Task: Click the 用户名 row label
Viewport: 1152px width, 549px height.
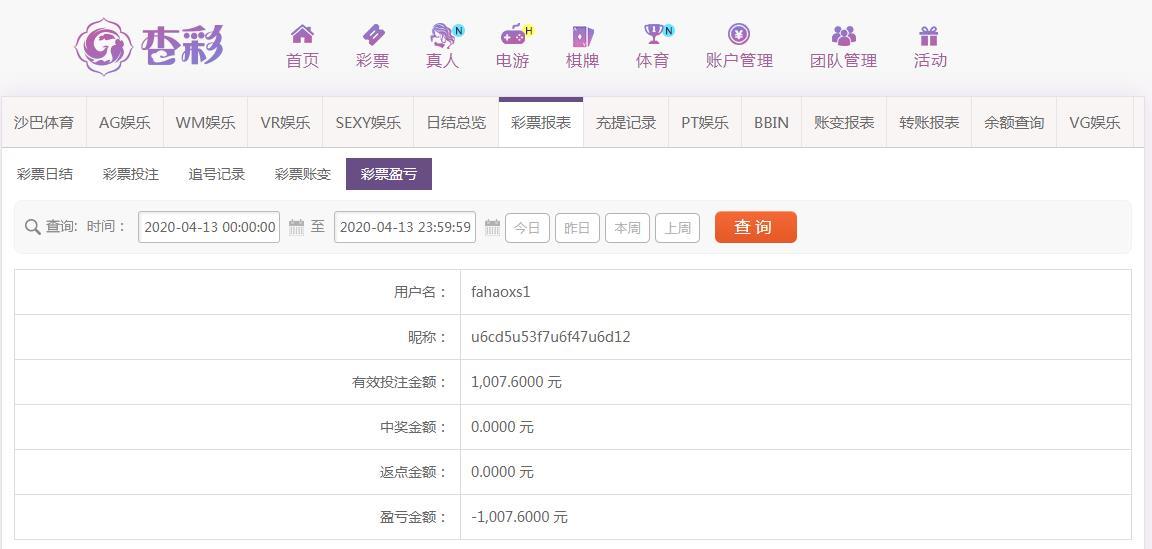Action: [420, 292]
